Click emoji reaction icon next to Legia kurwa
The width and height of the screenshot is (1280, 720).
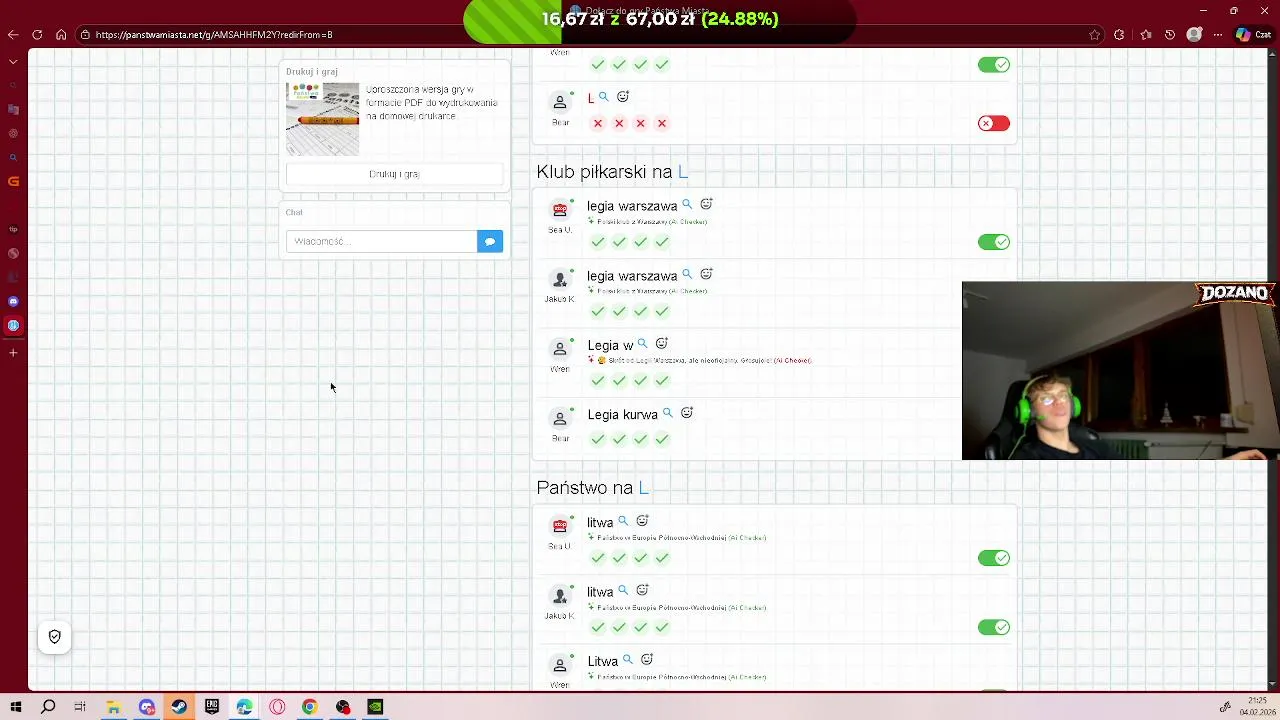[687, 412]
